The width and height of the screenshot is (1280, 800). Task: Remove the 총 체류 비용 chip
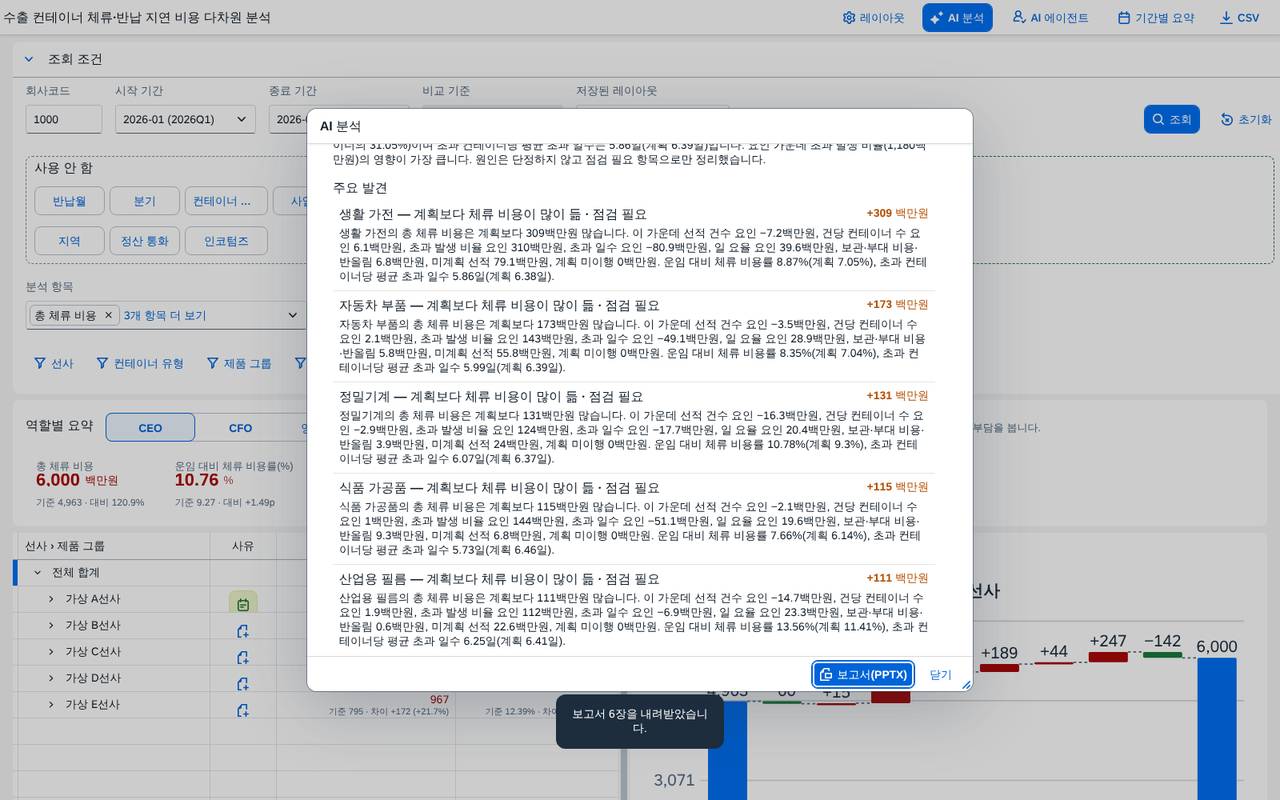pos(109,315)
